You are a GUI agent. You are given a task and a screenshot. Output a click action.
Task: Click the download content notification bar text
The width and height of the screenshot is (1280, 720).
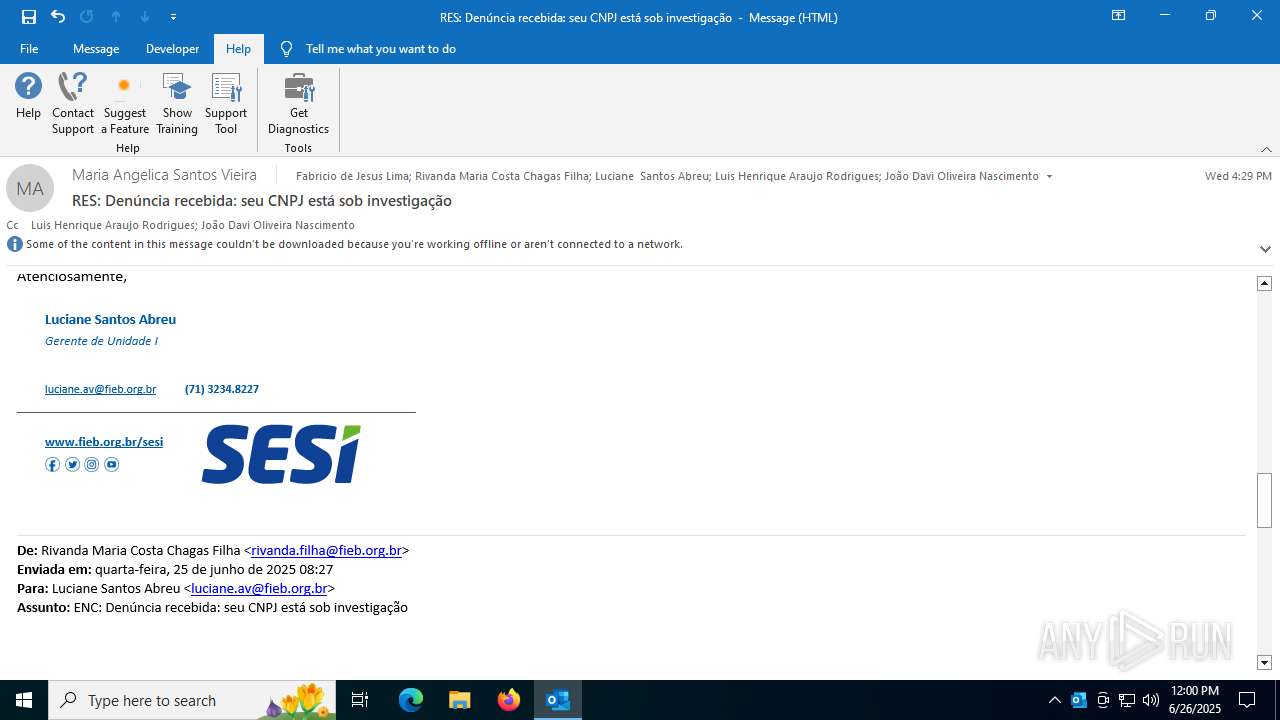click(x=354, y=244)
